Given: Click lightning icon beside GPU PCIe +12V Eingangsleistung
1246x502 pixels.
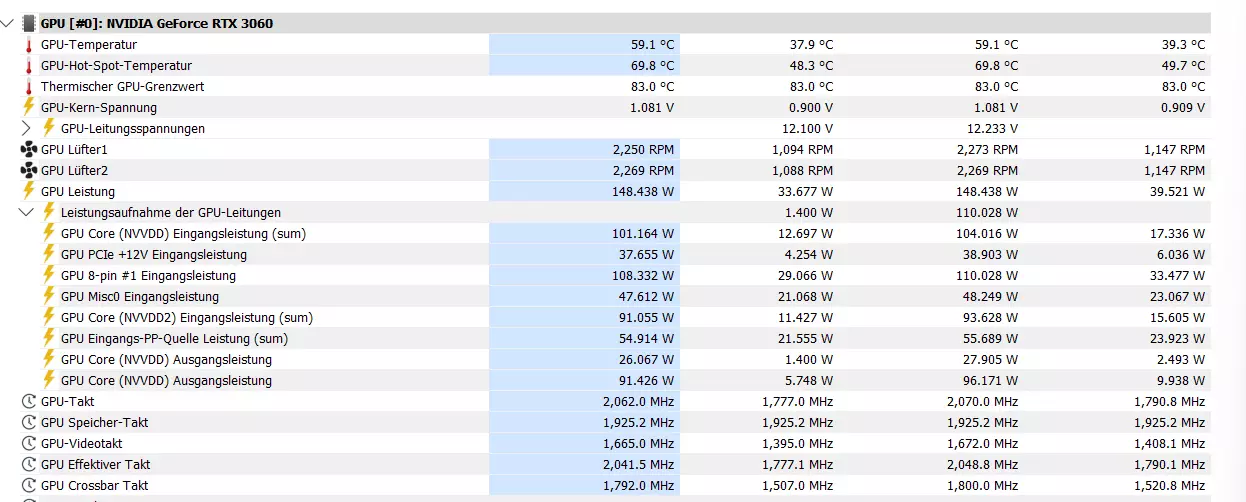Looking at the screenshot, I should click(49, 254).
